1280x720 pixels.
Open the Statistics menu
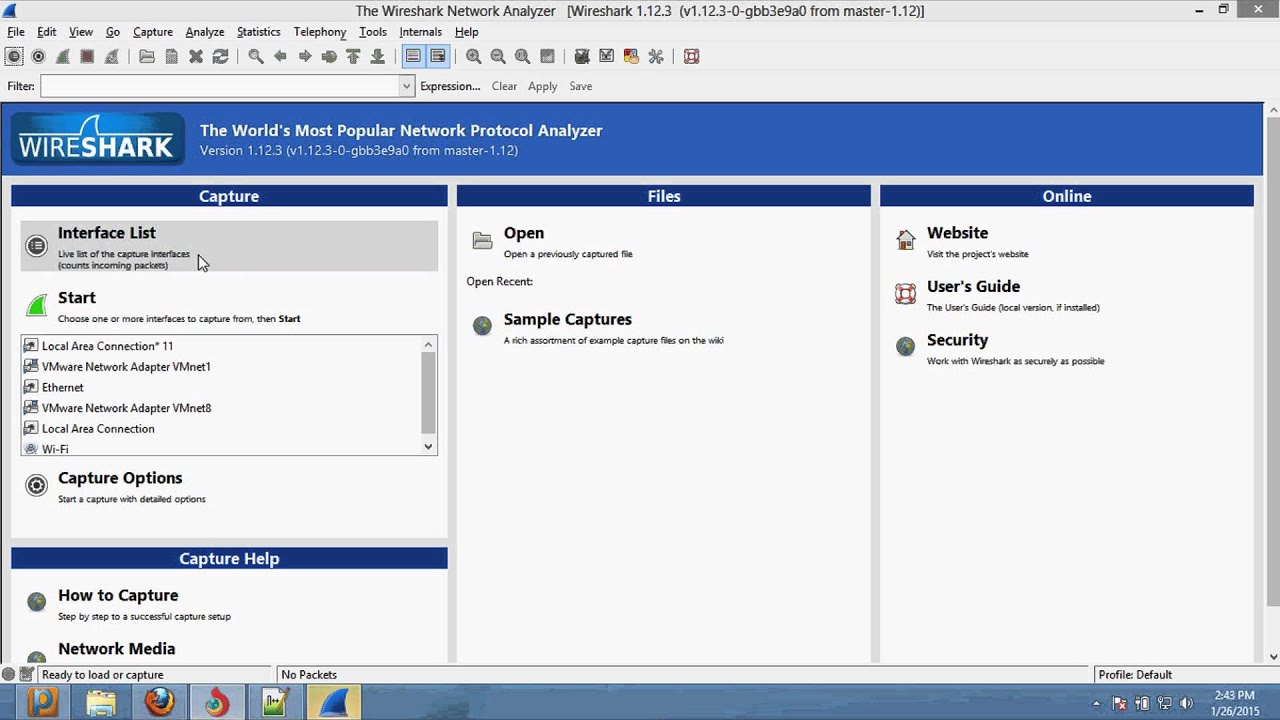pyautogui.click(x=259, y=32)
